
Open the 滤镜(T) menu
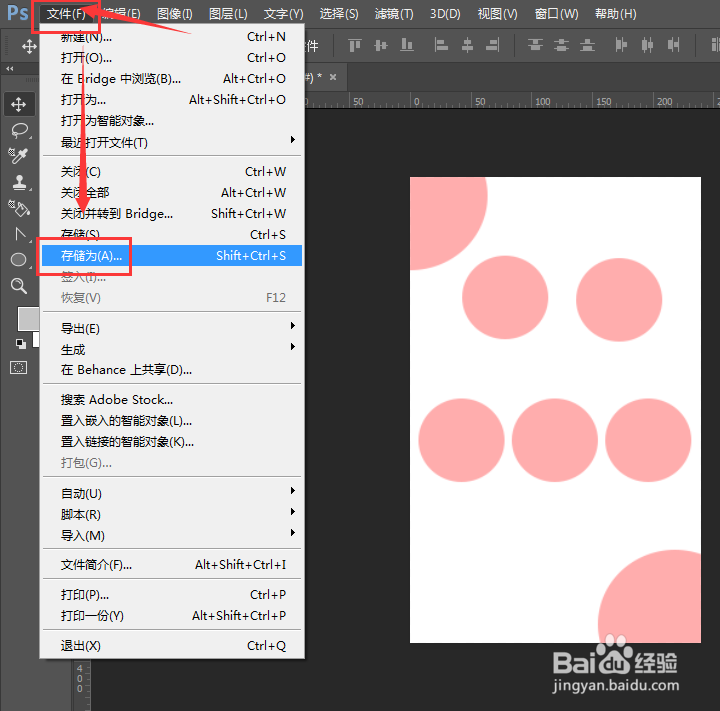(x=394, y=14)
